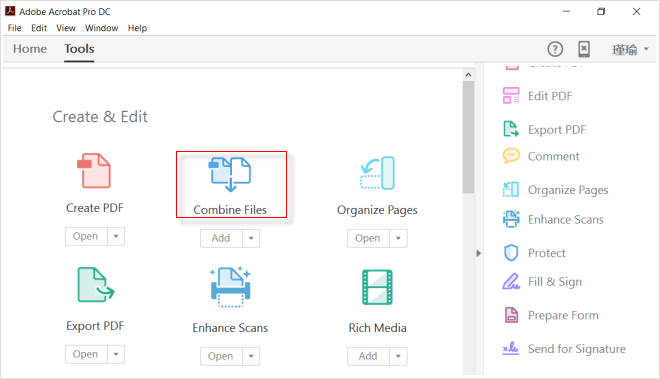Image resolution: width=660 pixels, height=379 pixels.
Task: Click the Enhance Scans icon in right sidebar
Action: 511,219
